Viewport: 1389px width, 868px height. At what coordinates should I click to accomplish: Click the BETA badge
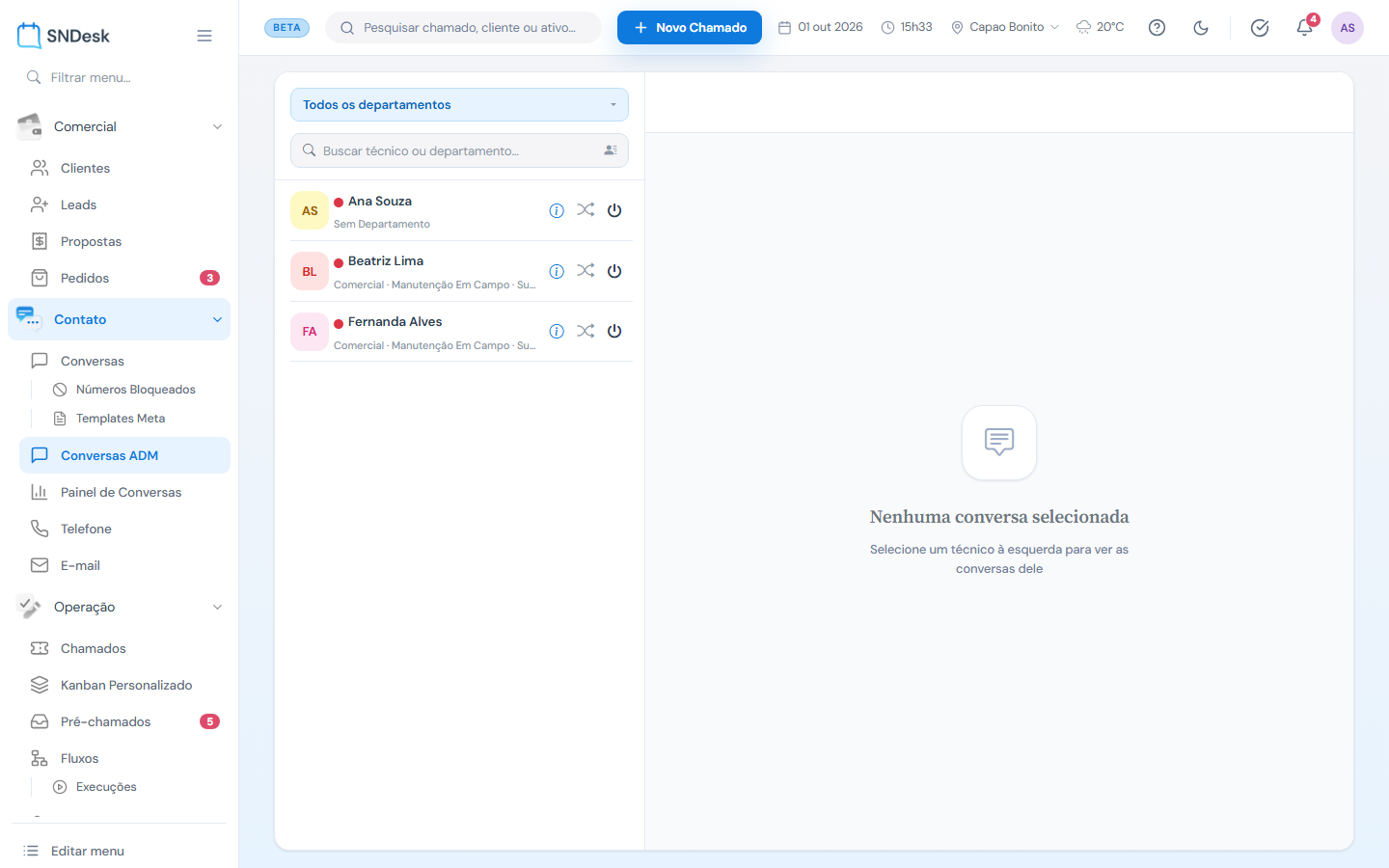coord(286,27)
